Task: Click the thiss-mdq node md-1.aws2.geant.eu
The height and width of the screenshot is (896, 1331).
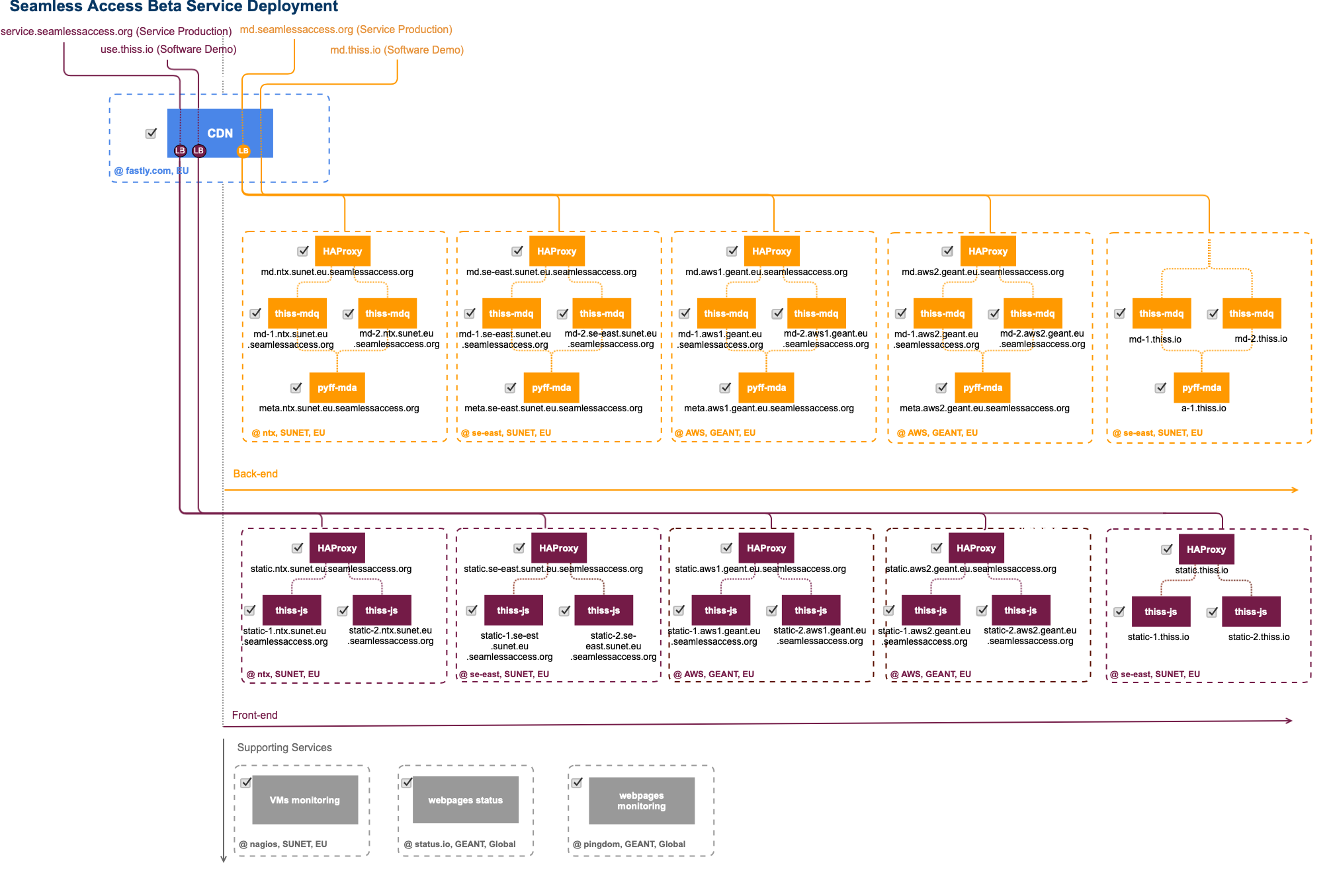Action: pos(943,313)
